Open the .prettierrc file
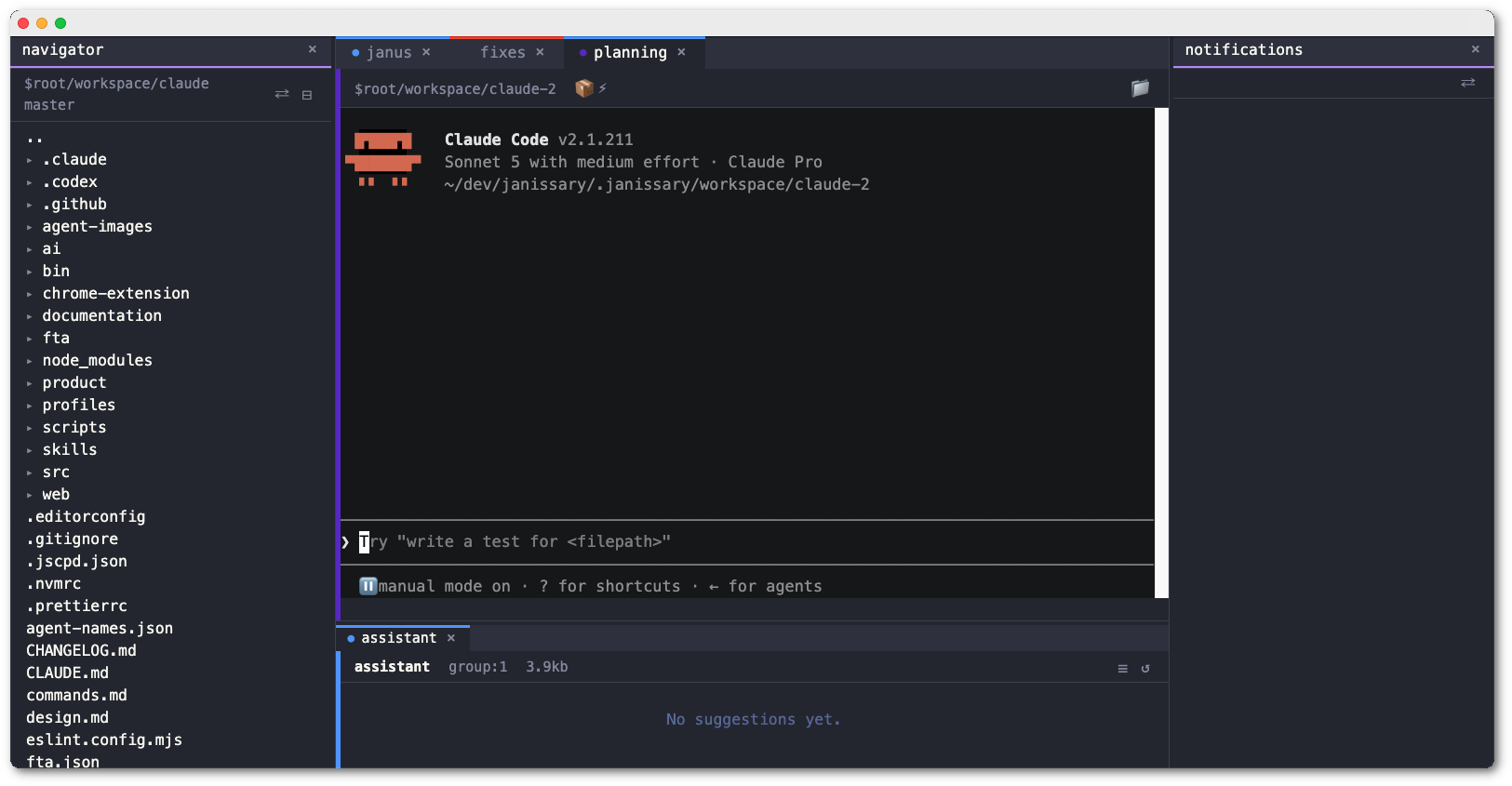Screen dimensions: 1512x786 click(76, 606)
